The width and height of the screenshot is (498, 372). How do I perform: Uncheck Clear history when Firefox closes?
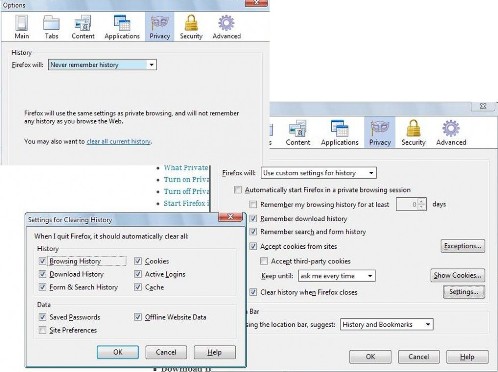[x=253, y=292]
